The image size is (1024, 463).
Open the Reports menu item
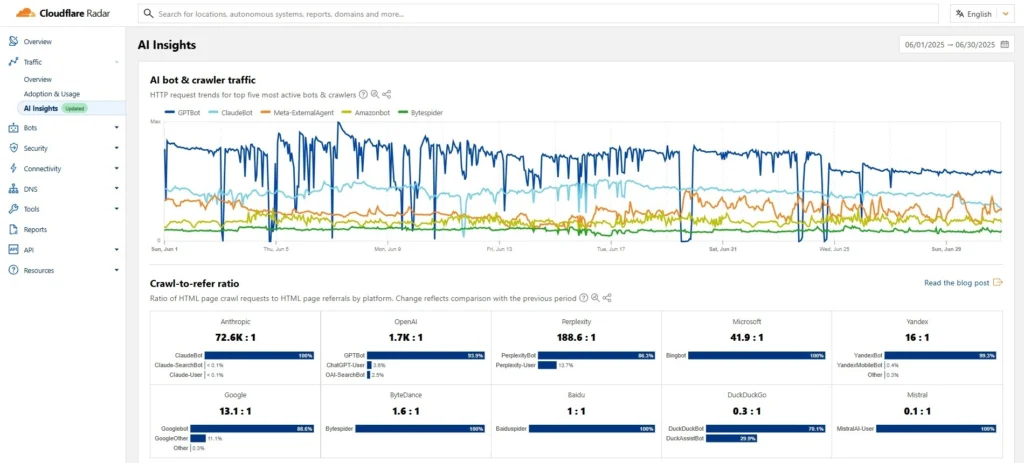point(35,230)
